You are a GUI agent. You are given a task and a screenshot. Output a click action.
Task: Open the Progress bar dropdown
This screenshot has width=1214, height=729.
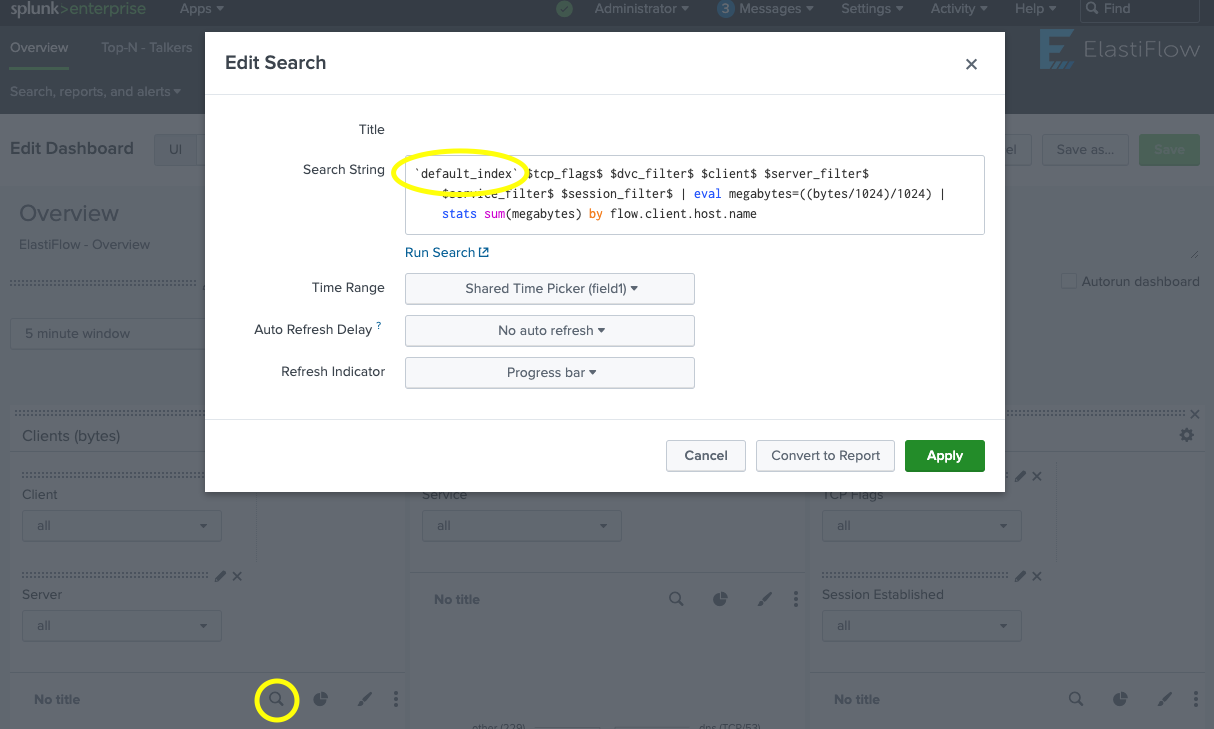[x=549, y=373]
